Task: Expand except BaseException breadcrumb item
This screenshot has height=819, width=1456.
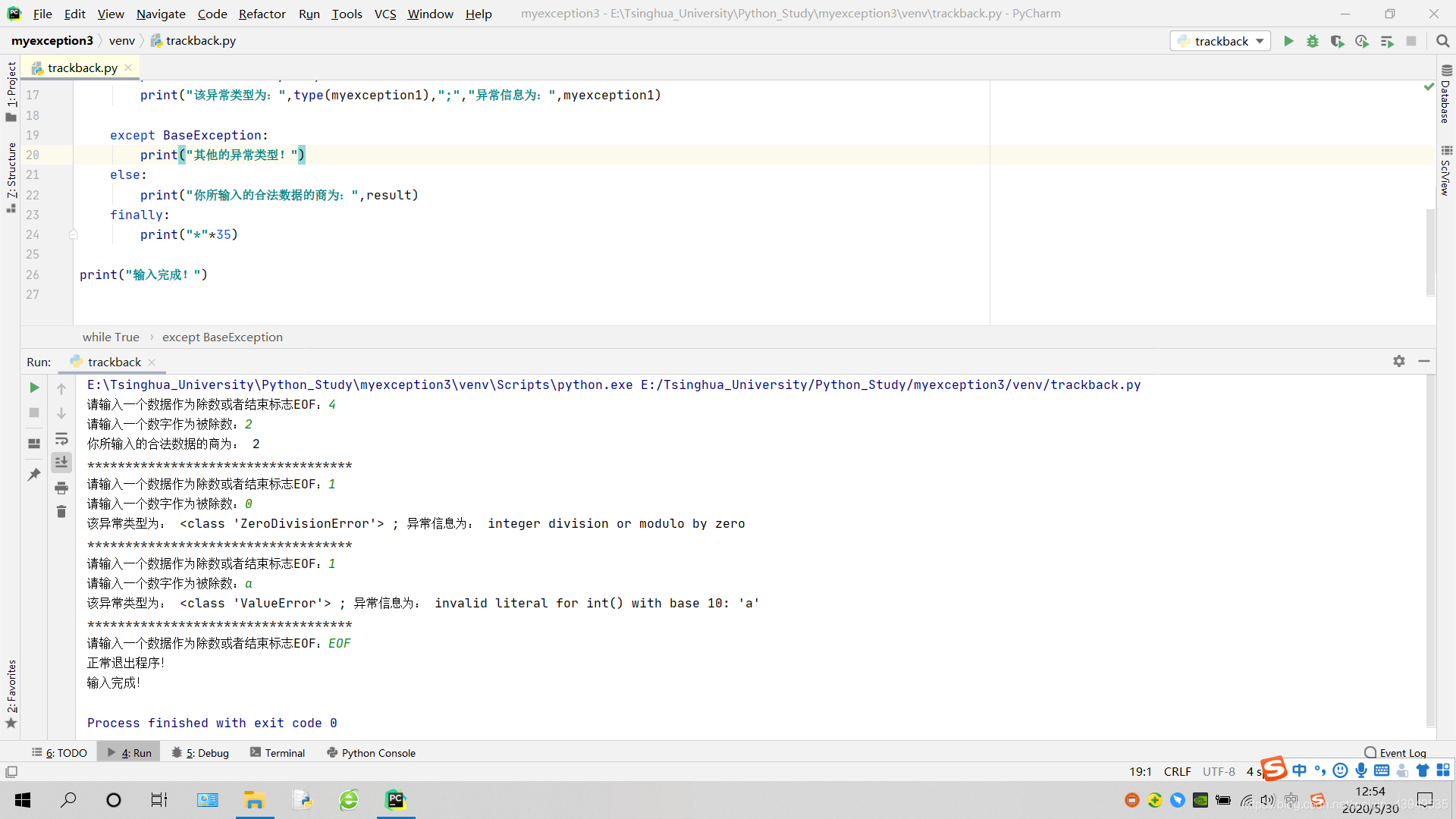Action: tap(222, 336)
